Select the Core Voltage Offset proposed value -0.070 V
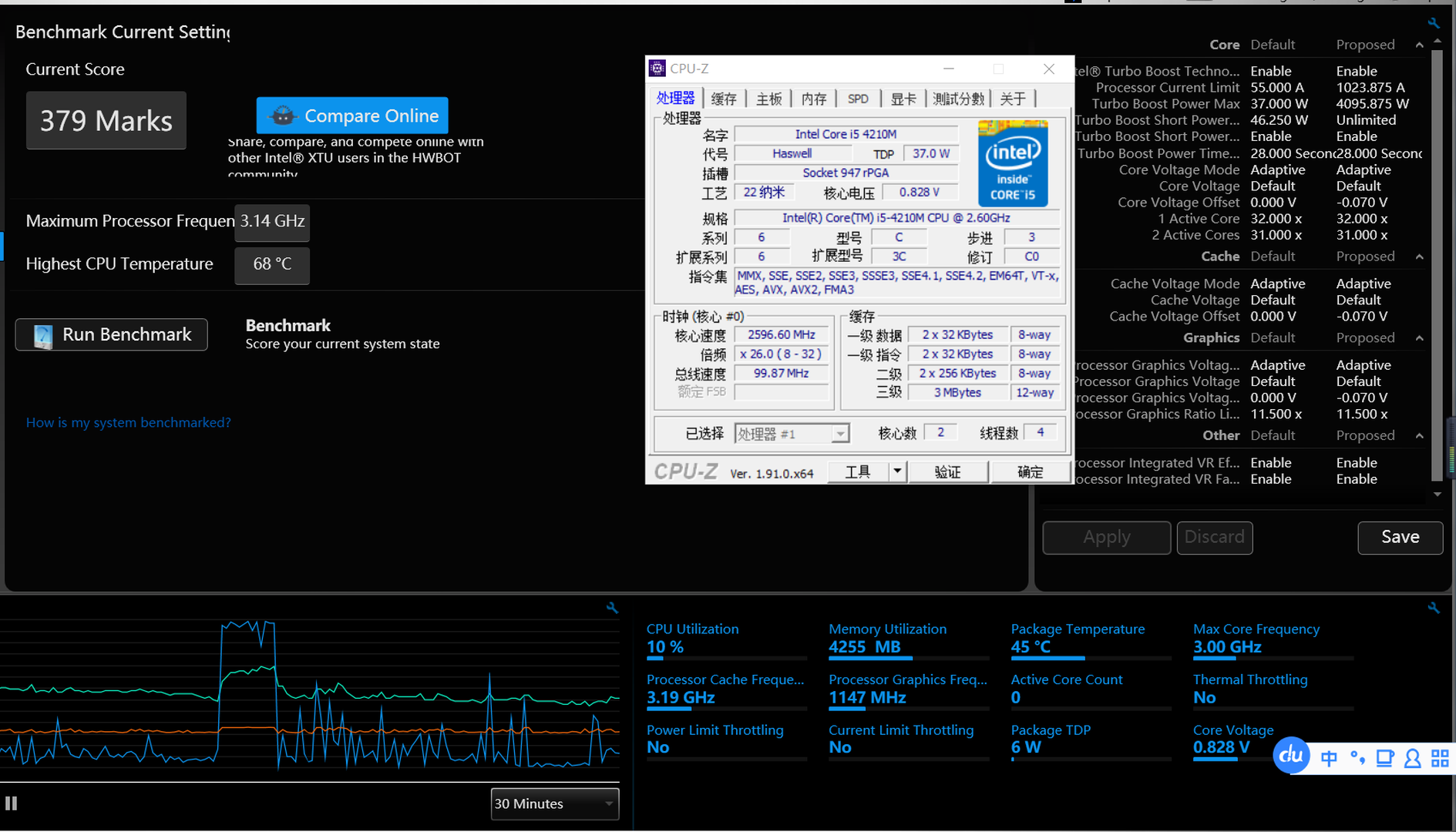This screenshot has height=832, width=1456. [1362, 203]
